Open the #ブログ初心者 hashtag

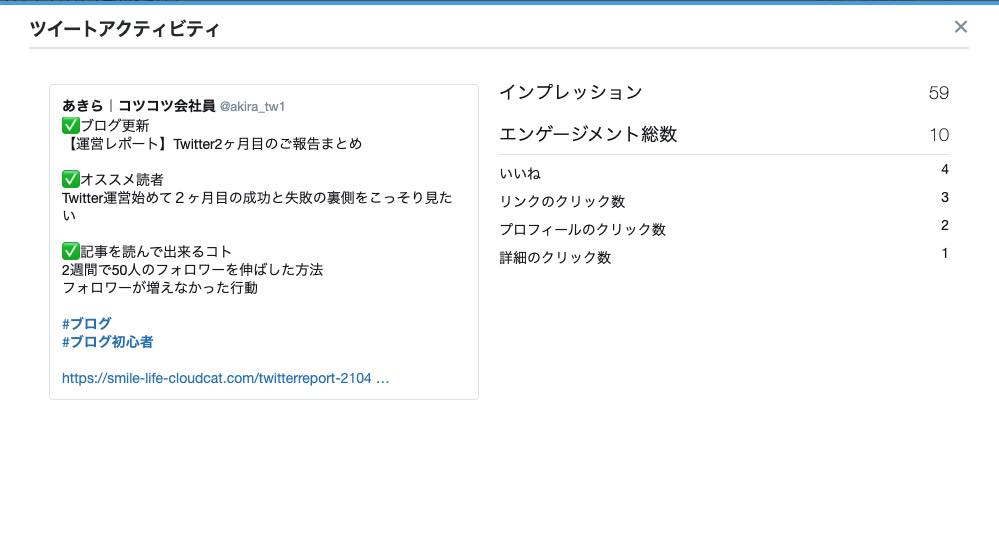pos(107,342)
